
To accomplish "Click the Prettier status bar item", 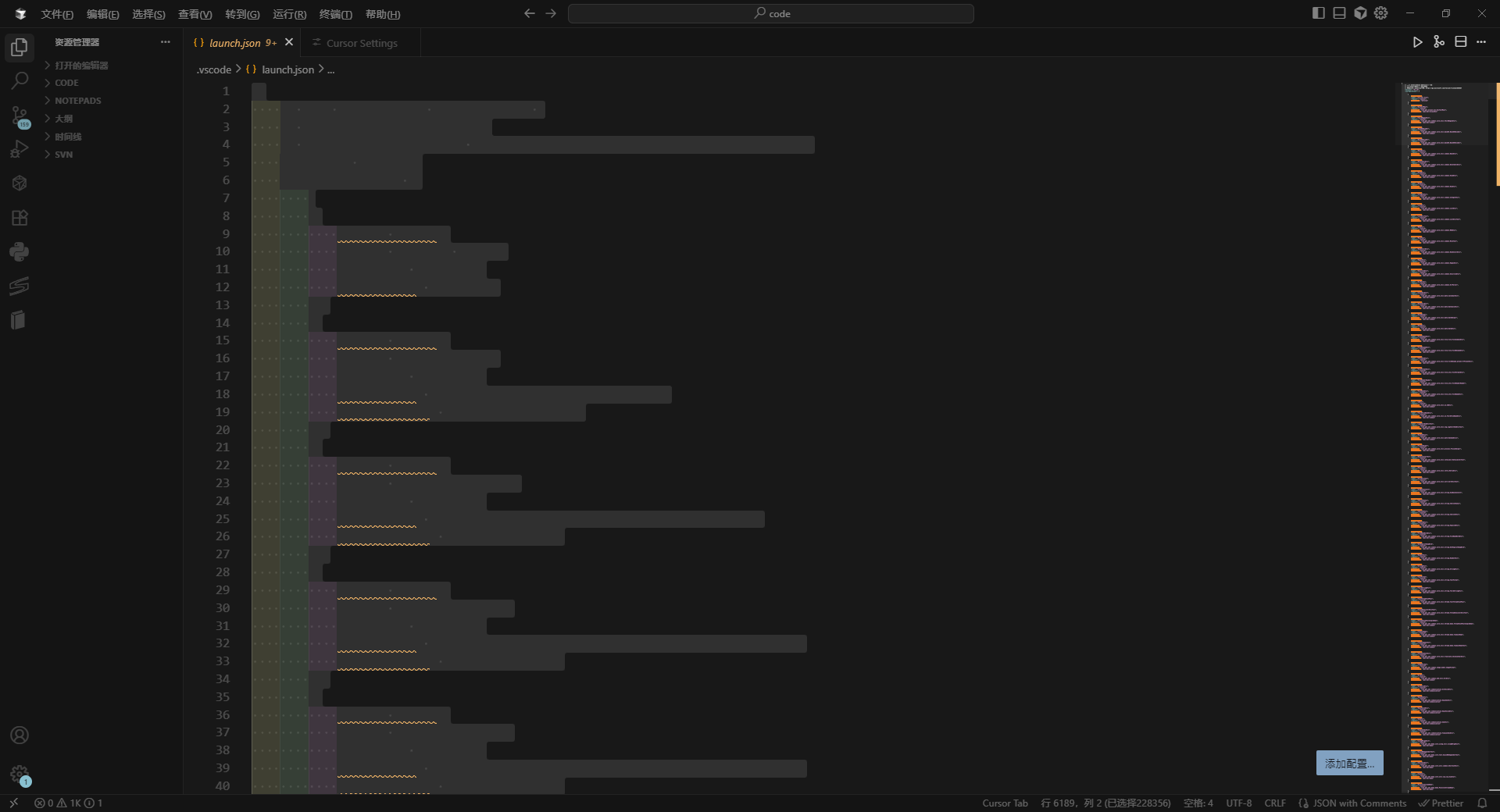I will tap(1441, 803).
